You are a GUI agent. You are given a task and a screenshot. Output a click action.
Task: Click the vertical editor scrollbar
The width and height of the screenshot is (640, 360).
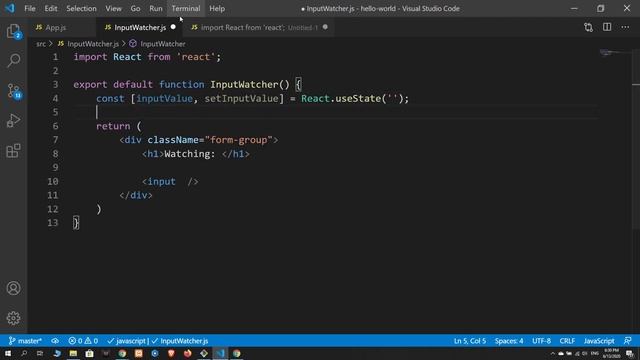pos(636,139)
